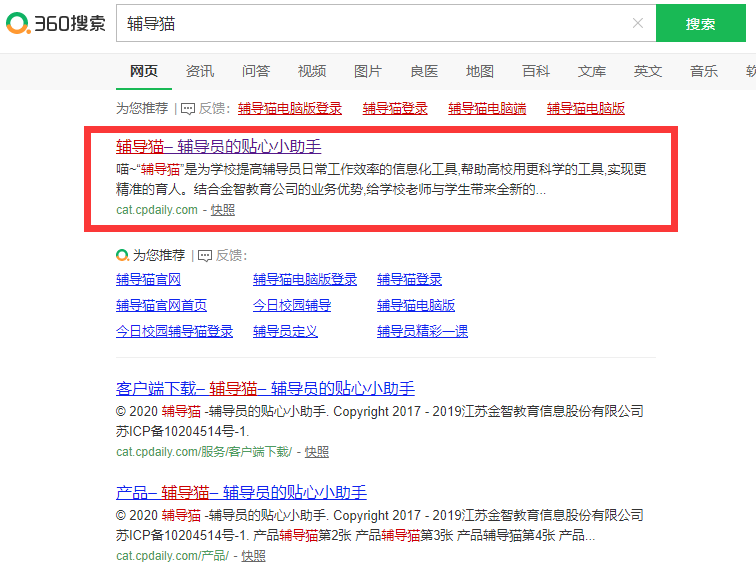Click the top 反馈 label

pos(212,109)
